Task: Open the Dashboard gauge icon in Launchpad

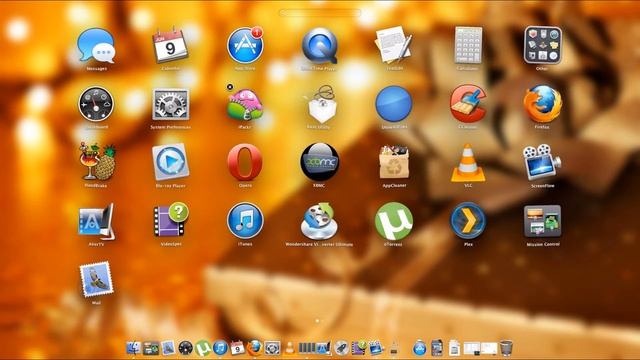Action: point(96,104)
